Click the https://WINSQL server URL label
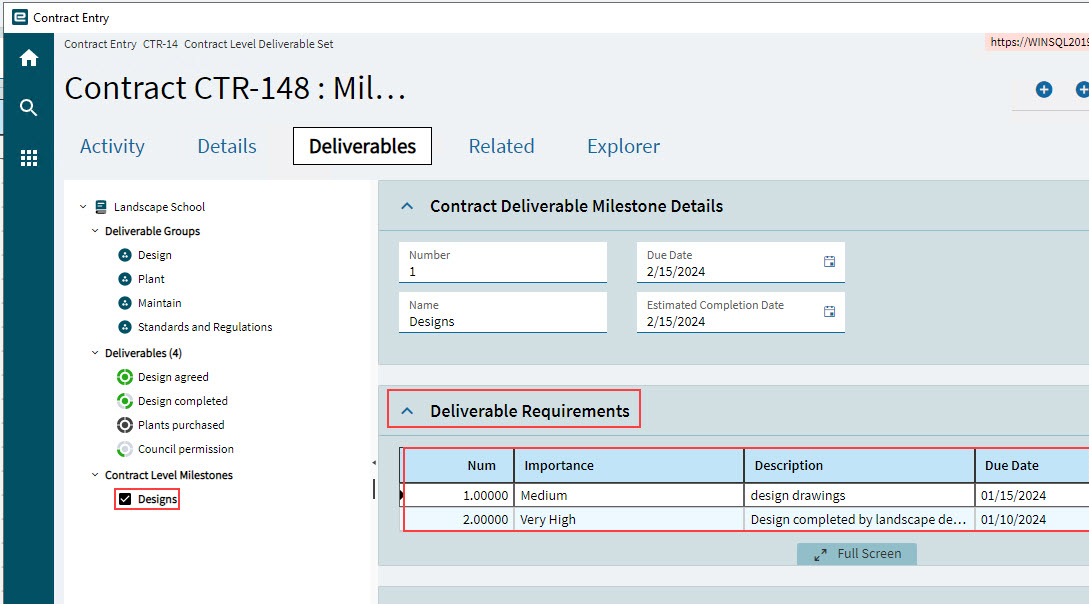 click(1038, 42)
